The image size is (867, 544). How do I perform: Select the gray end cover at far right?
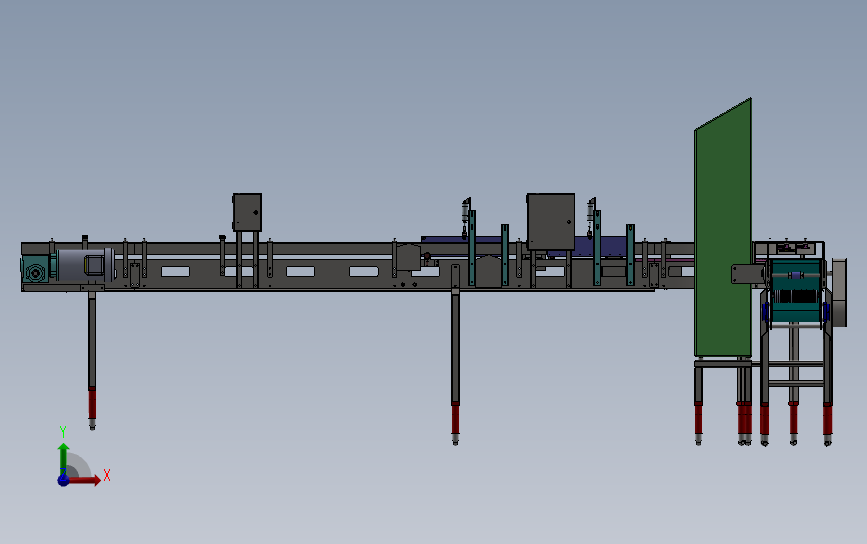point(839,292)
